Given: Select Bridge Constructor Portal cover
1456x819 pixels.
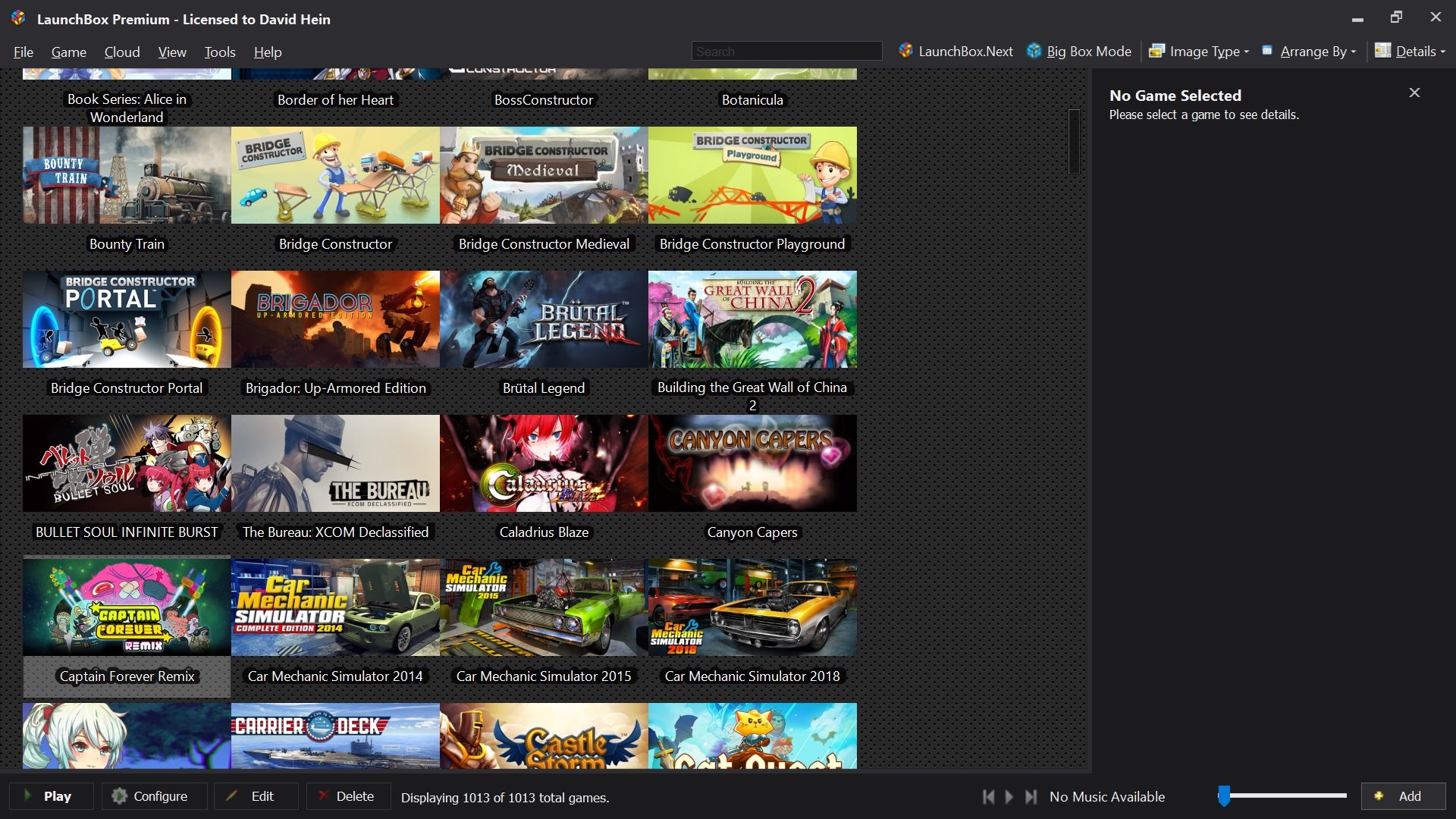Looking at the screenshot, I should pos(127,319).
